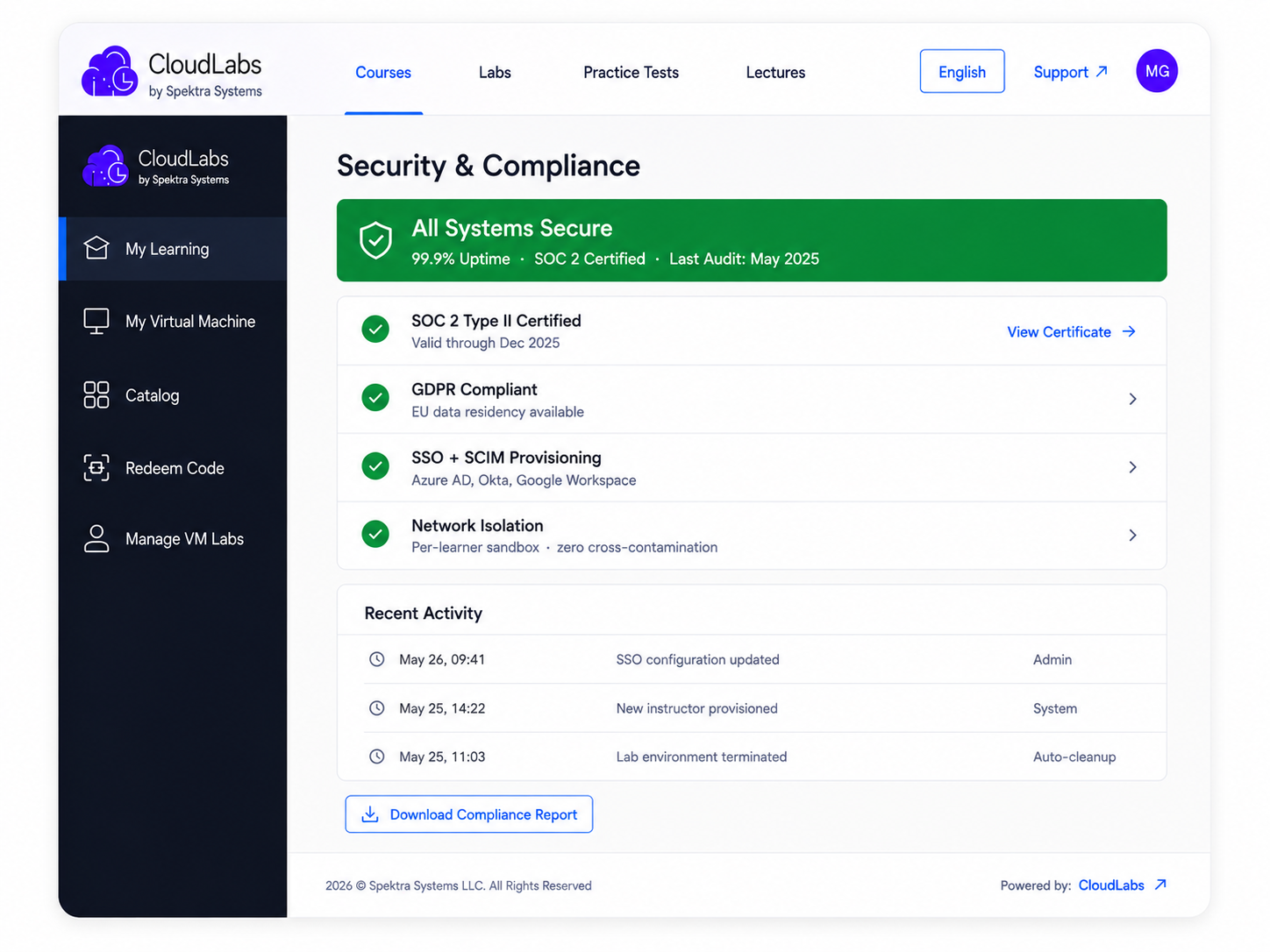1270x952 pixels.
Task: Open the Support link in the header
Action: point(1070,72)
